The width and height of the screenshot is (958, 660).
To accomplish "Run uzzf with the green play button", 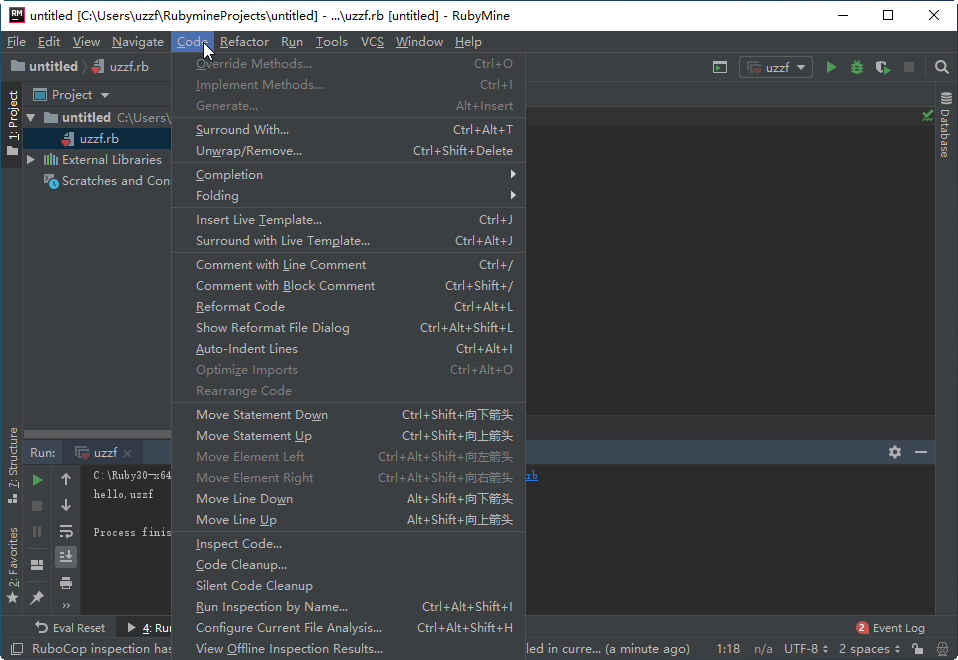I will click(x=831, y=67).
